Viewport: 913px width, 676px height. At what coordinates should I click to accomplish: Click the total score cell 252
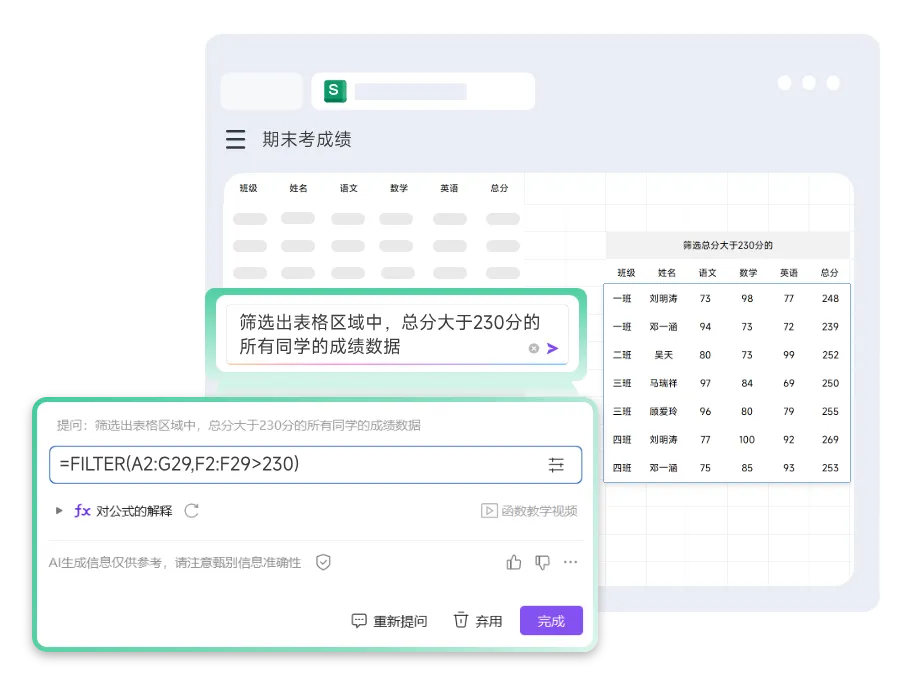click(x=830, y=355)
